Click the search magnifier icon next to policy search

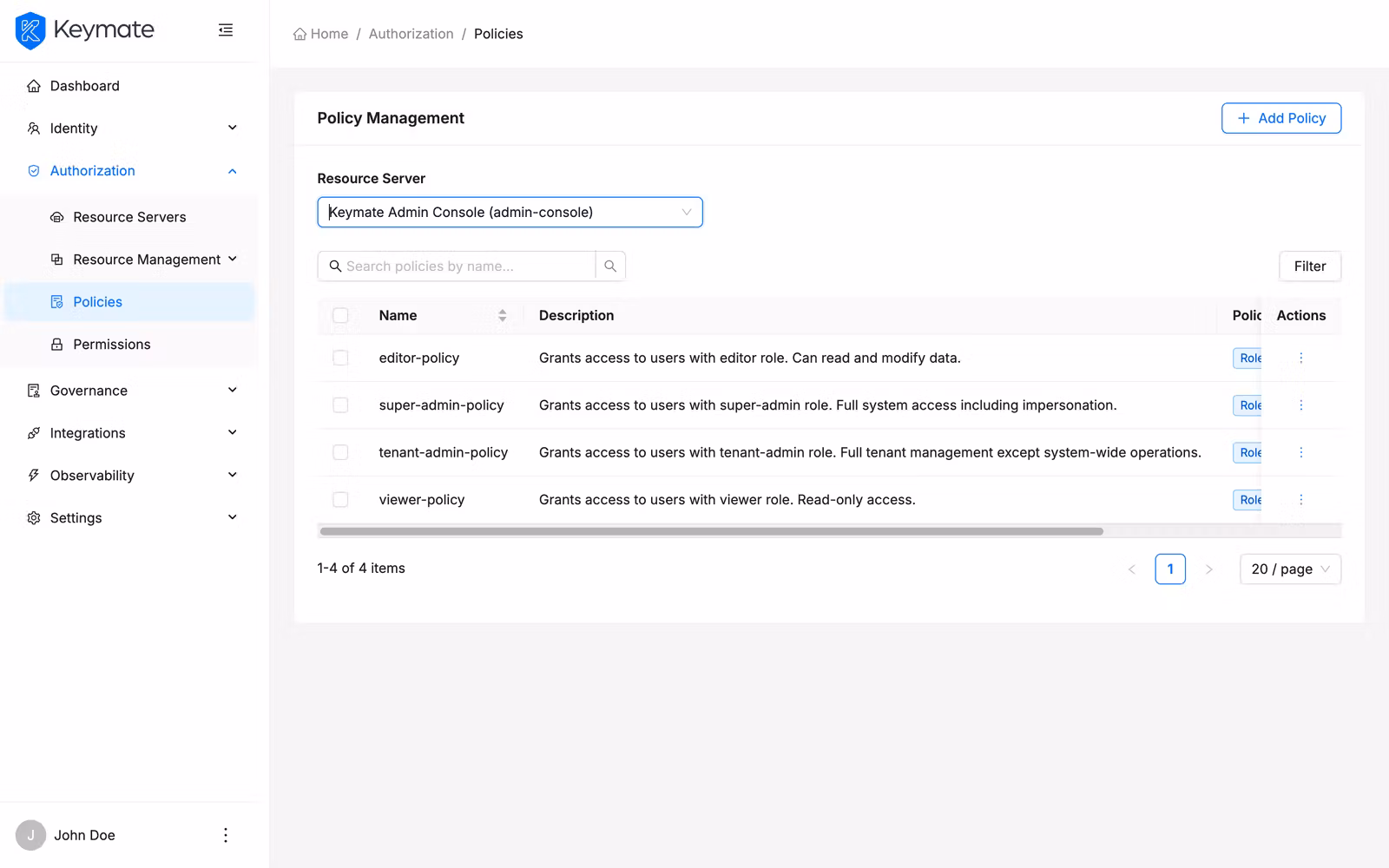610,266
